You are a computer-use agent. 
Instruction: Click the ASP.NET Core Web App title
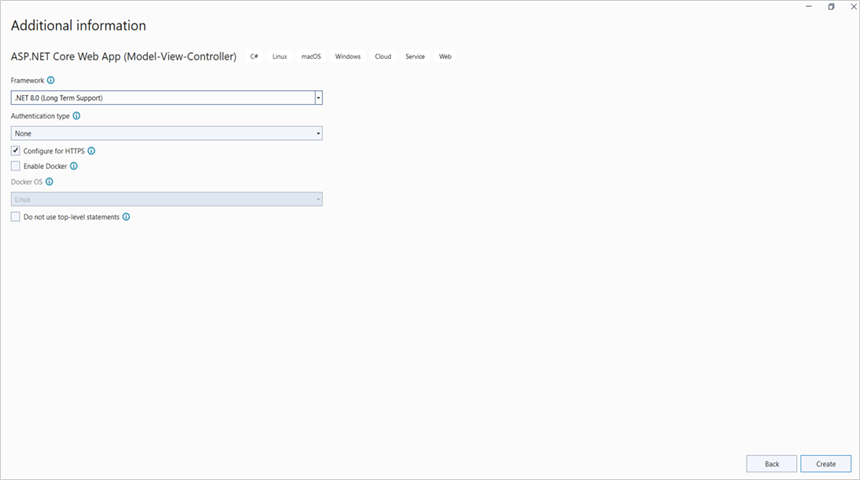[x=124, y=57]
